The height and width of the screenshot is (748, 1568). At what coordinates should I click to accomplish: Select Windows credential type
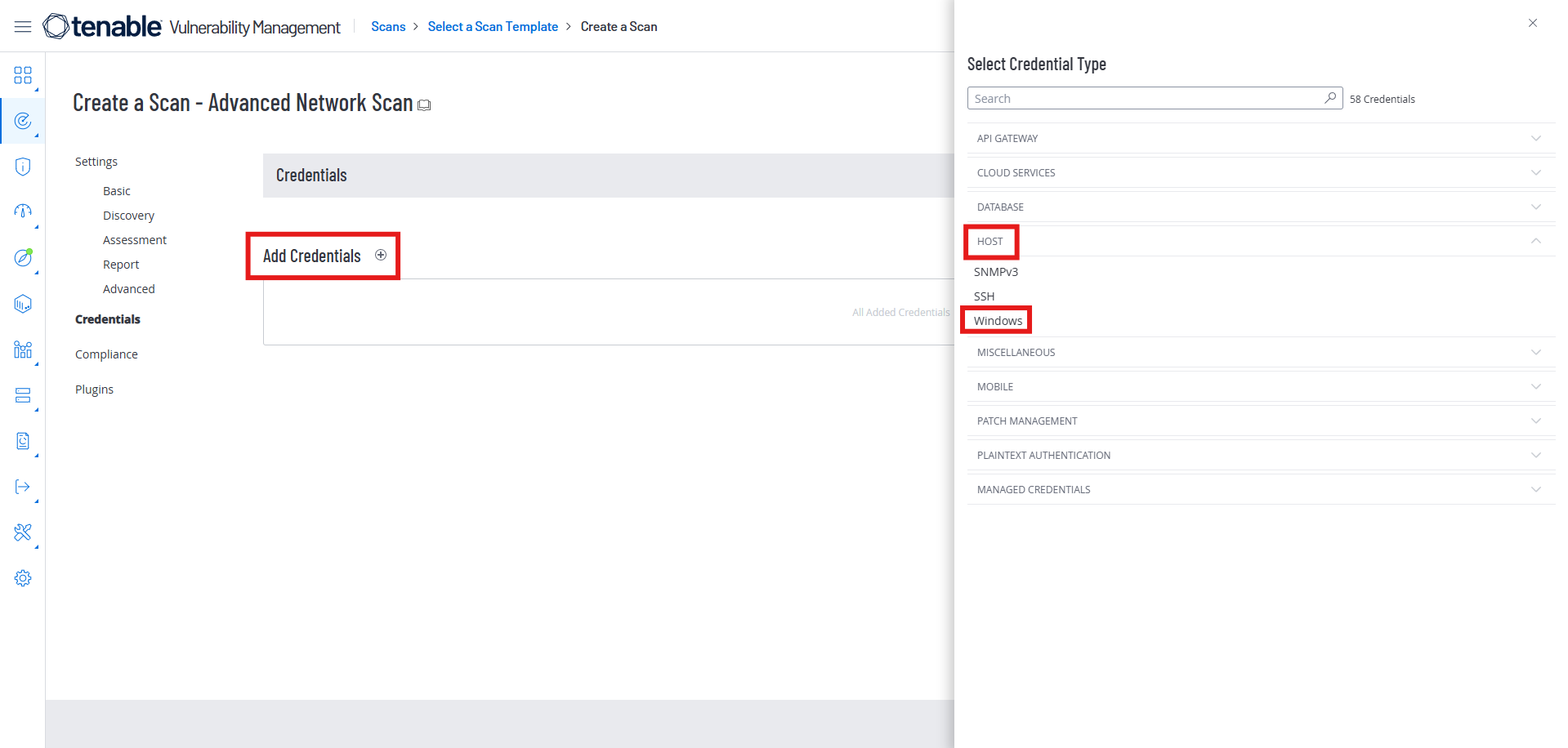[x=998, y=321]
